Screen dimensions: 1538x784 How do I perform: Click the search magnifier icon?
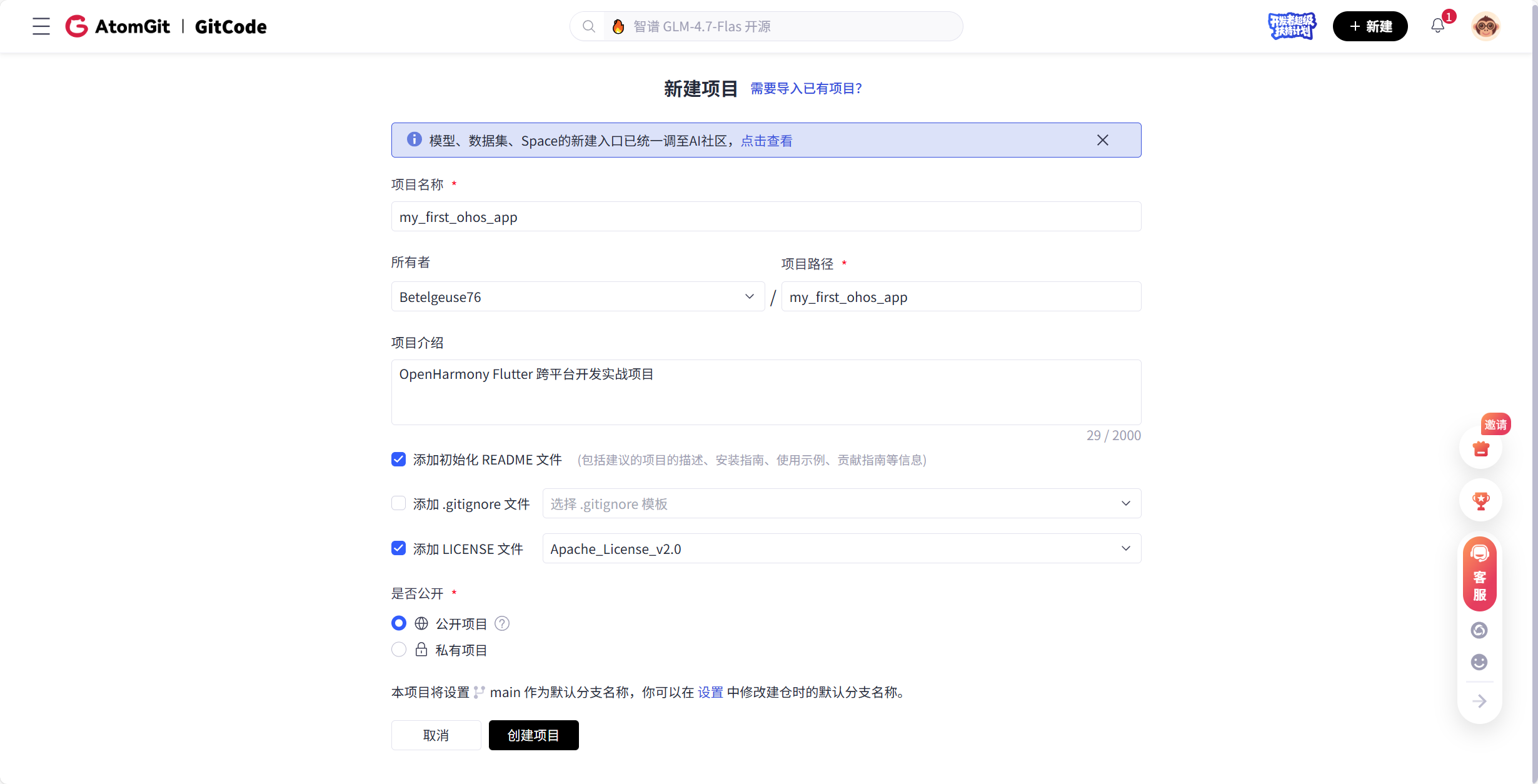coord(588,26)
